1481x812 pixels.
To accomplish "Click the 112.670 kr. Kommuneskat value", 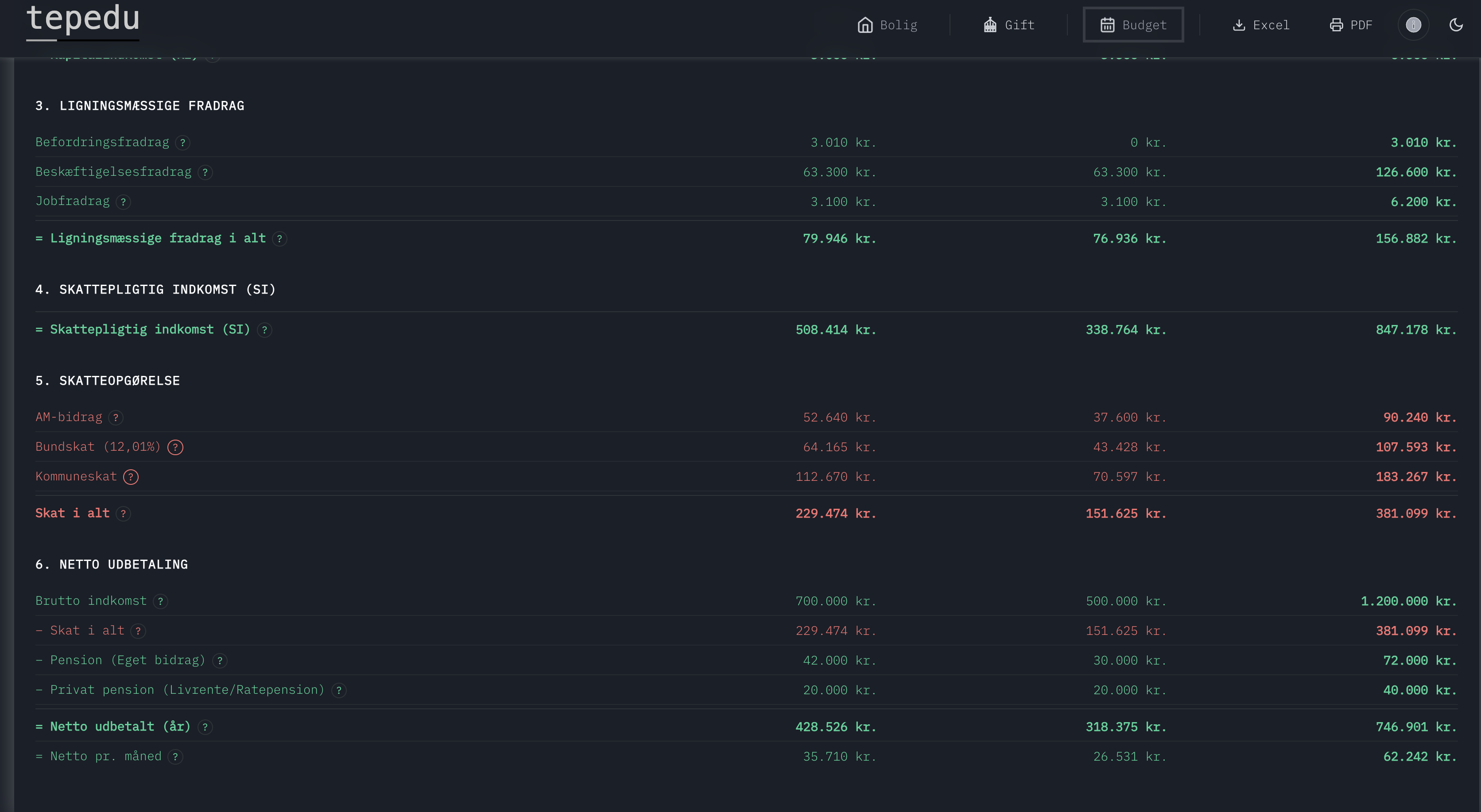I will pos(835,477).
